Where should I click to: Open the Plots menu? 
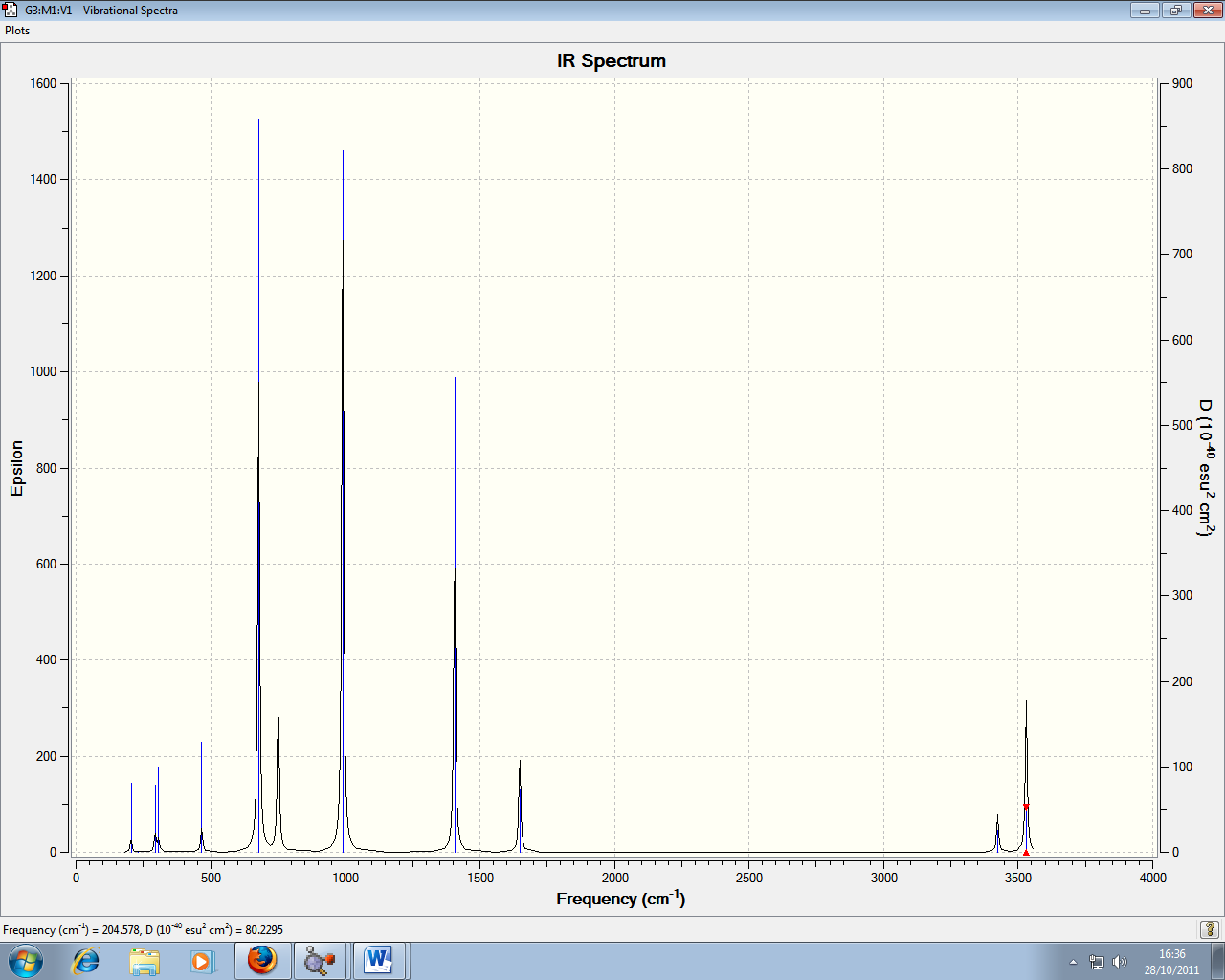tap(17, 31)
